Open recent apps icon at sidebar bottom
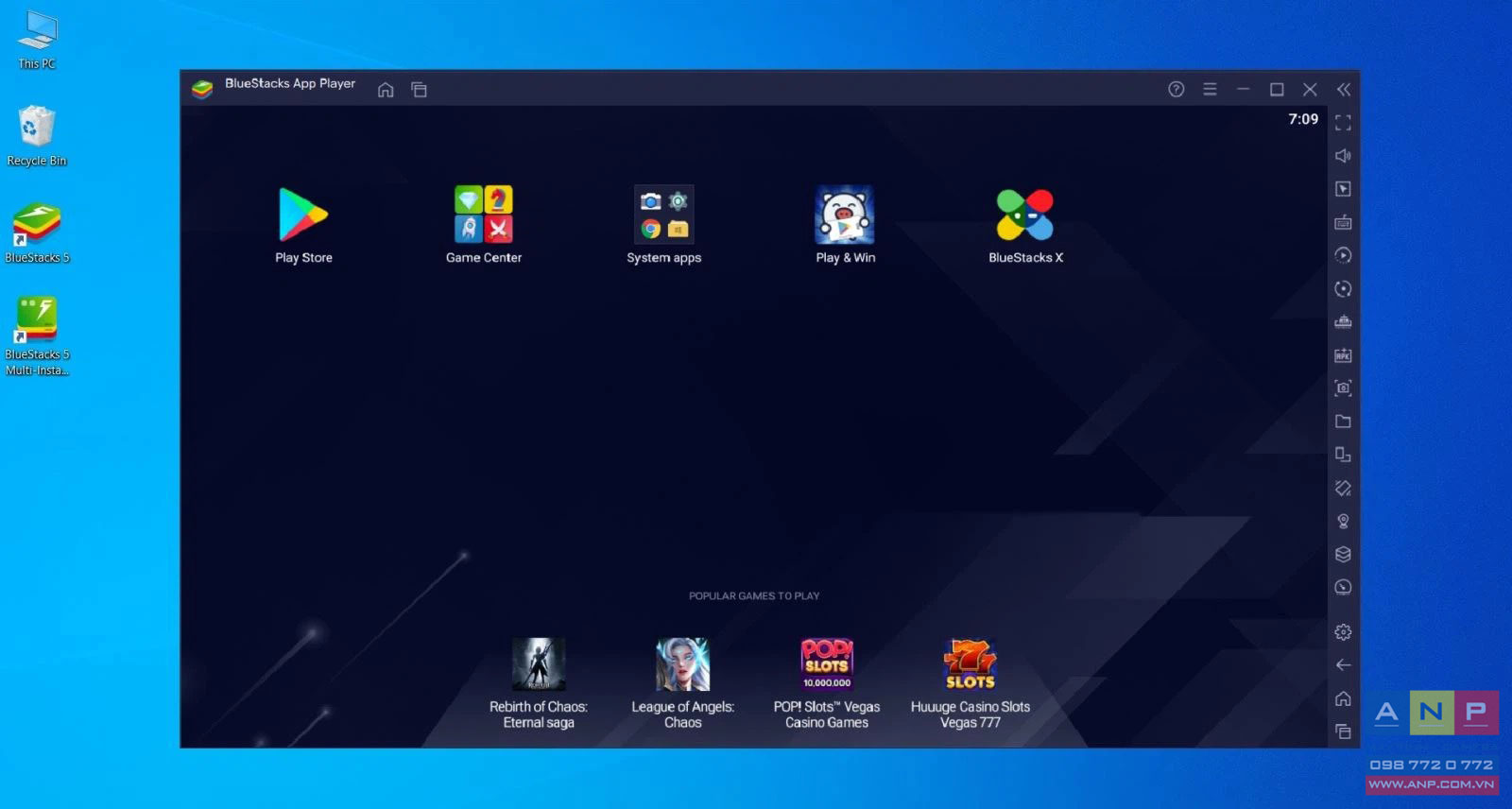 [x=1343, y=732]
